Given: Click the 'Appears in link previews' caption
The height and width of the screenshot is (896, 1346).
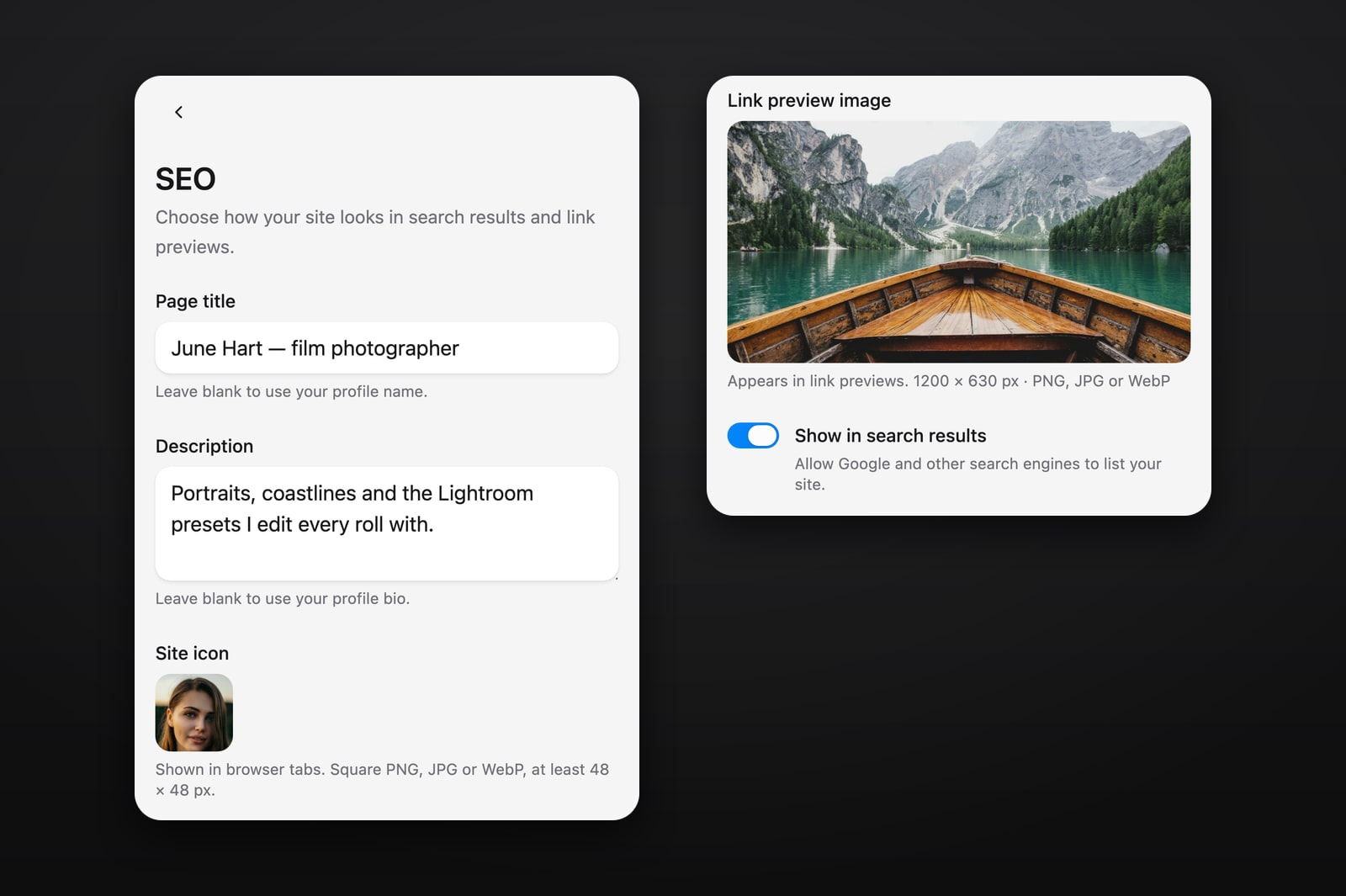Looking at the screenshot, I should pyautogui.click(x=949, y=381).
